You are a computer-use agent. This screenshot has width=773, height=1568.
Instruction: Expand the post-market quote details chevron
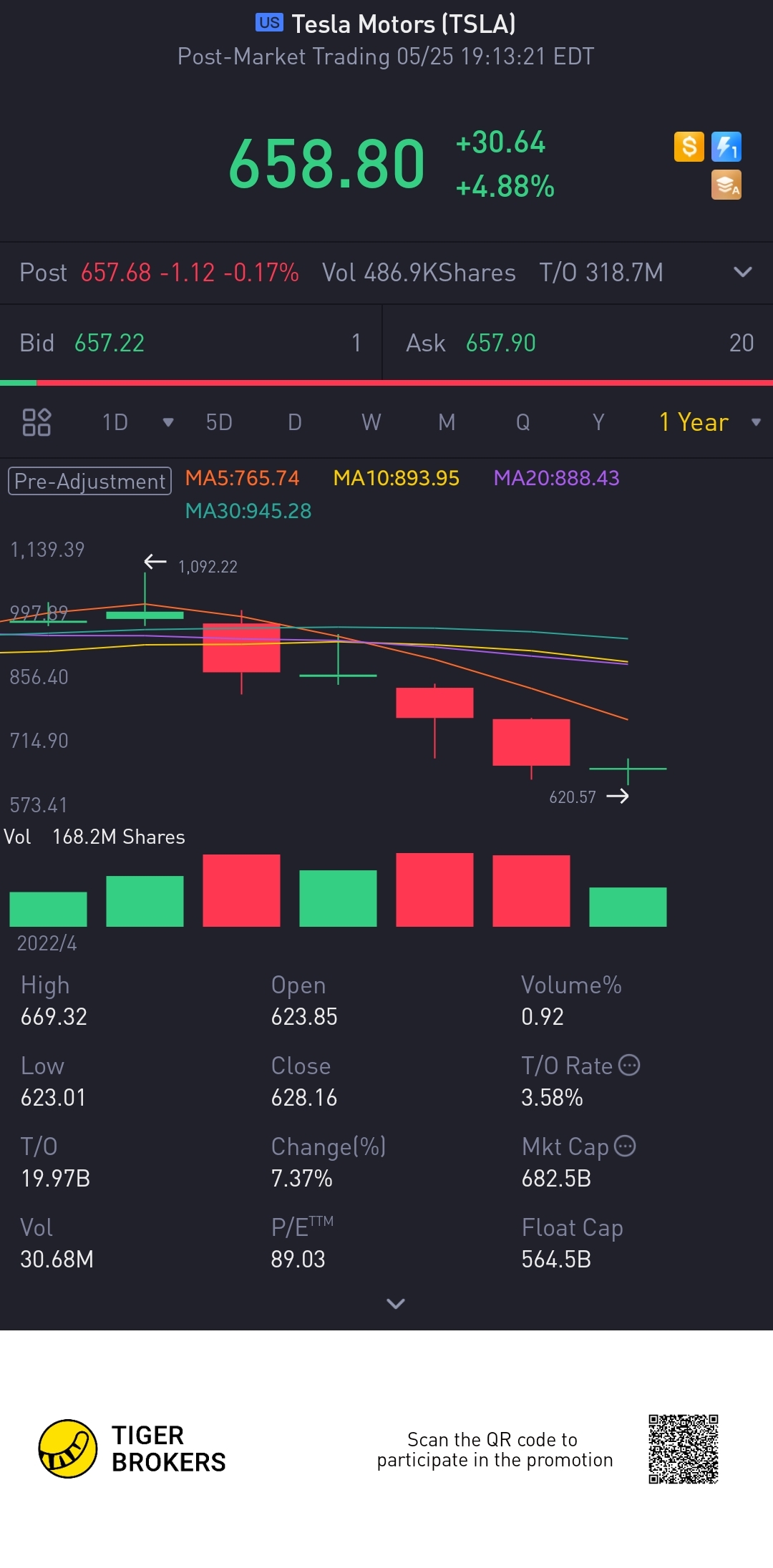point(743,272)
